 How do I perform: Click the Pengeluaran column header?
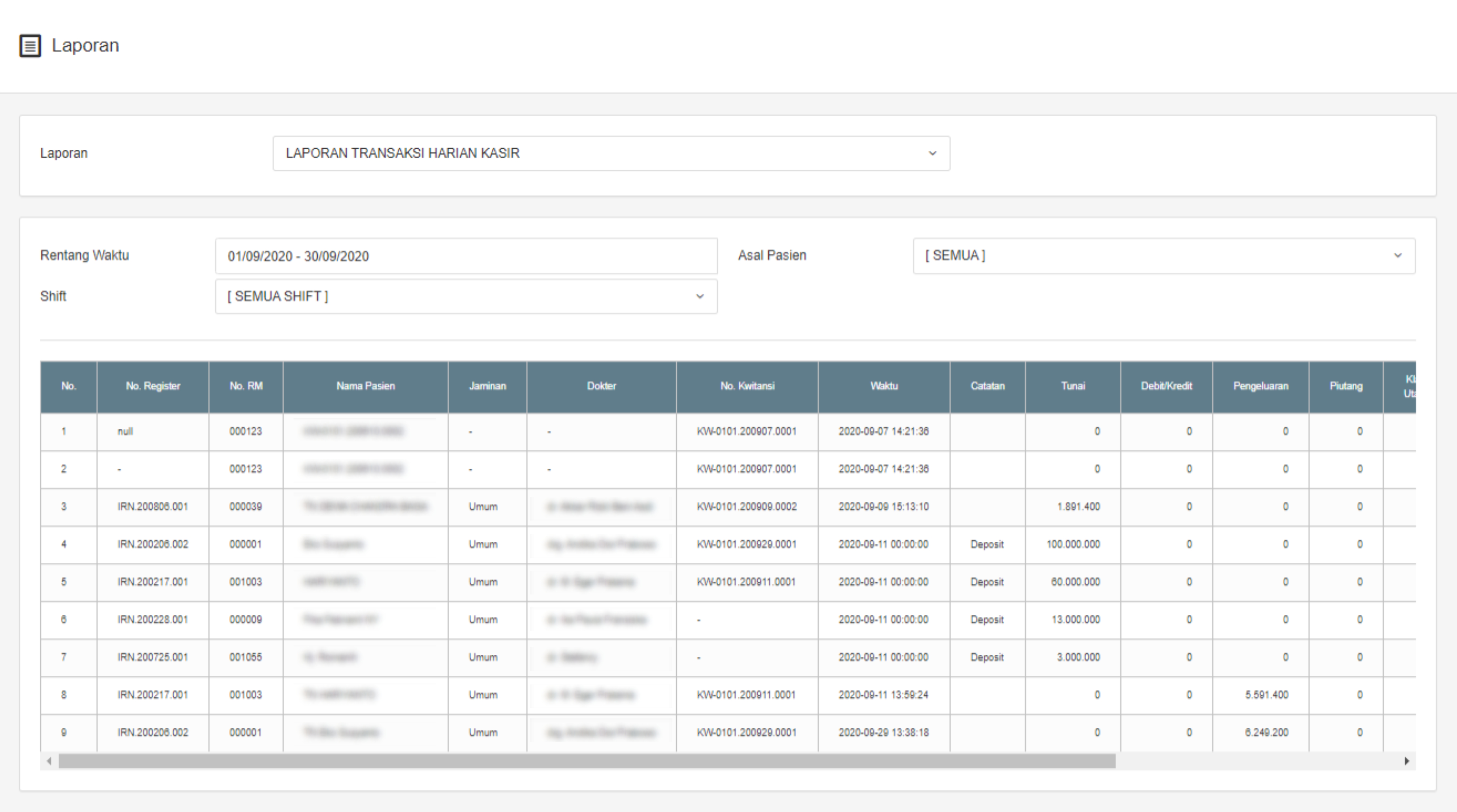coord(1260,386)
